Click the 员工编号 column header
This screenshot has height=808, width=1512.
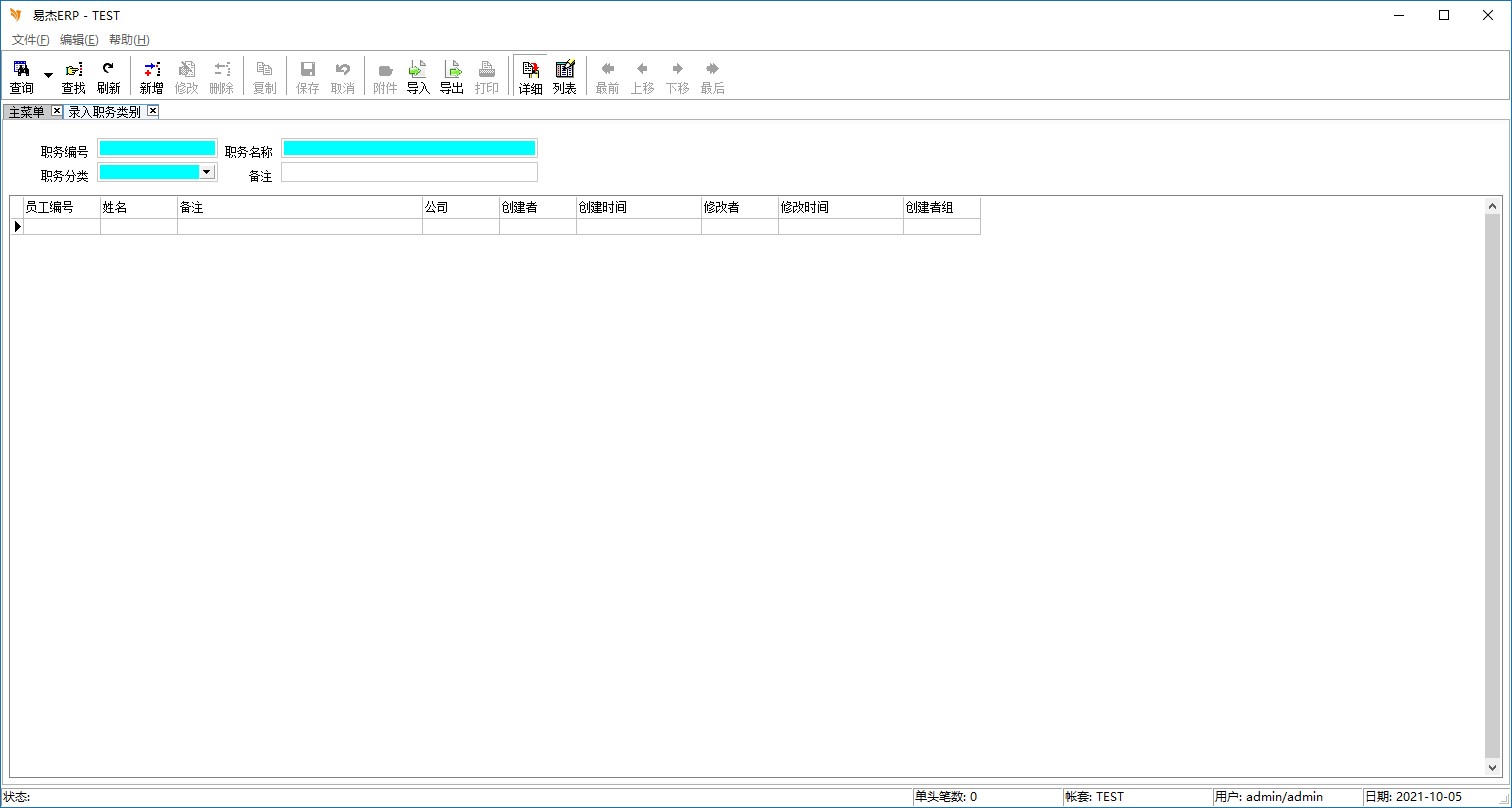click(x=61, y=208)
